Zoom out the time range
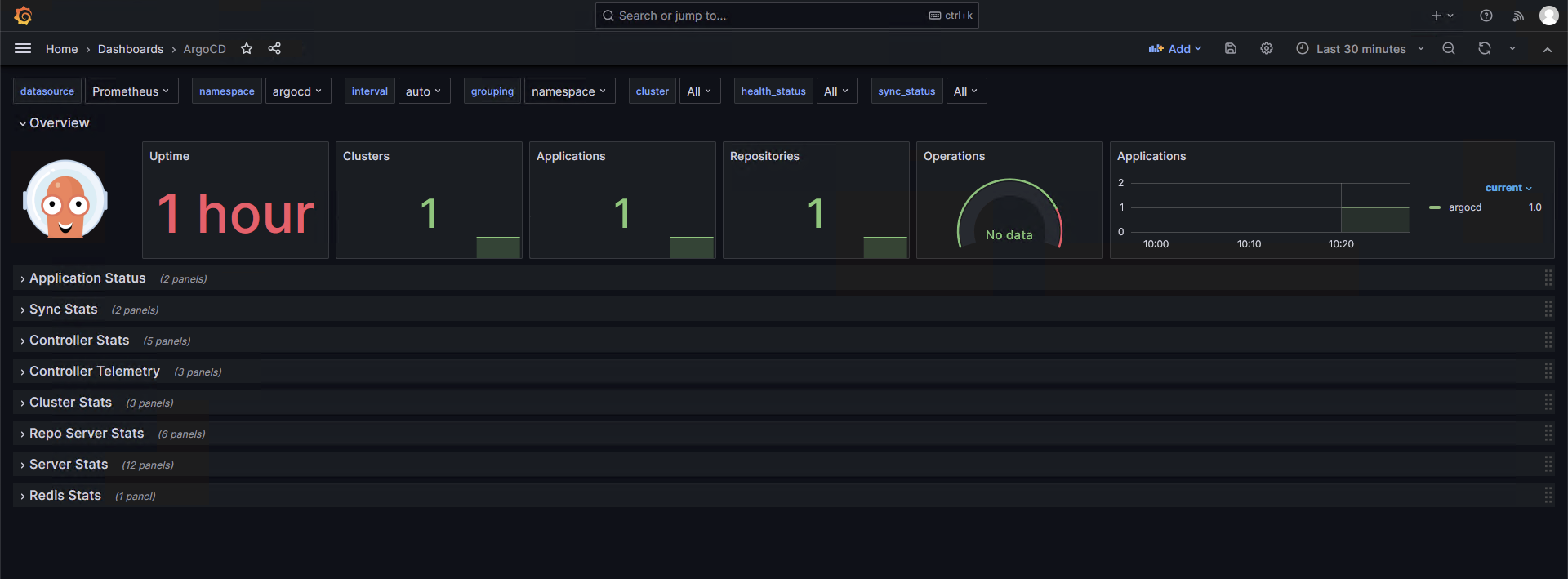This screenshot has width=1568, height=579. coord(1449,49)
